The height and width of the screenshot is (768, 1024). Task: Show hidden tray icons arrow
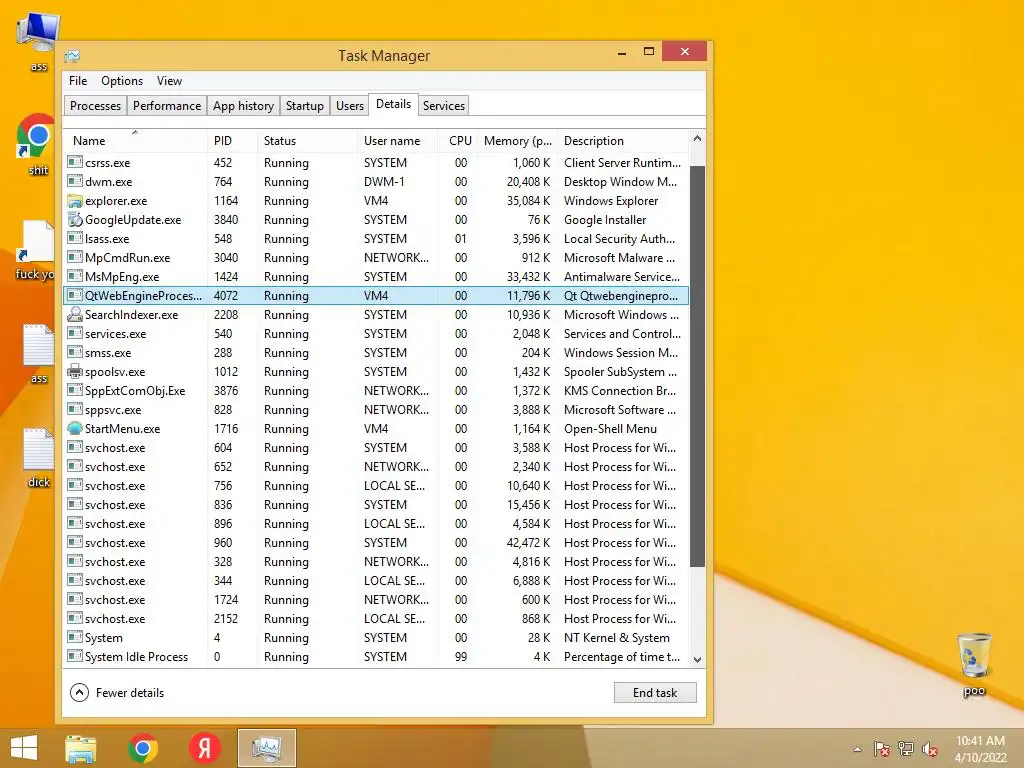point(857,749)
